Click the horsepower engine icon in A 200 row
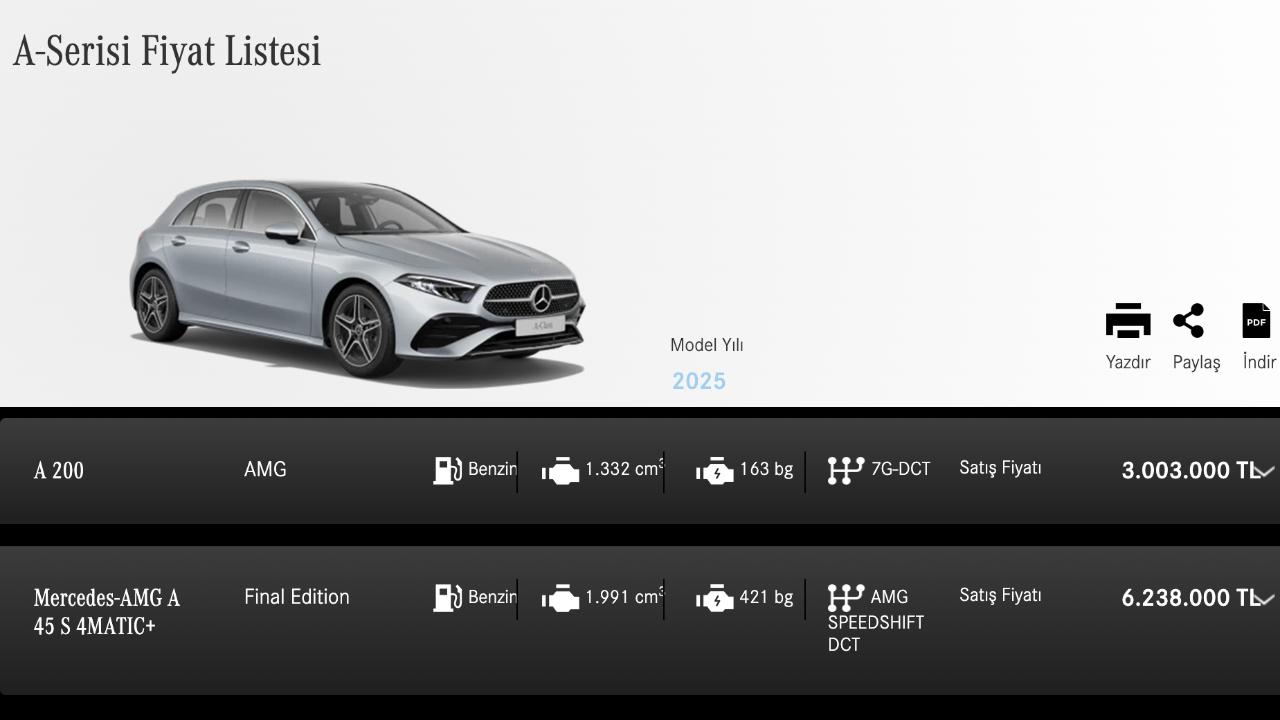 (714, 471)
